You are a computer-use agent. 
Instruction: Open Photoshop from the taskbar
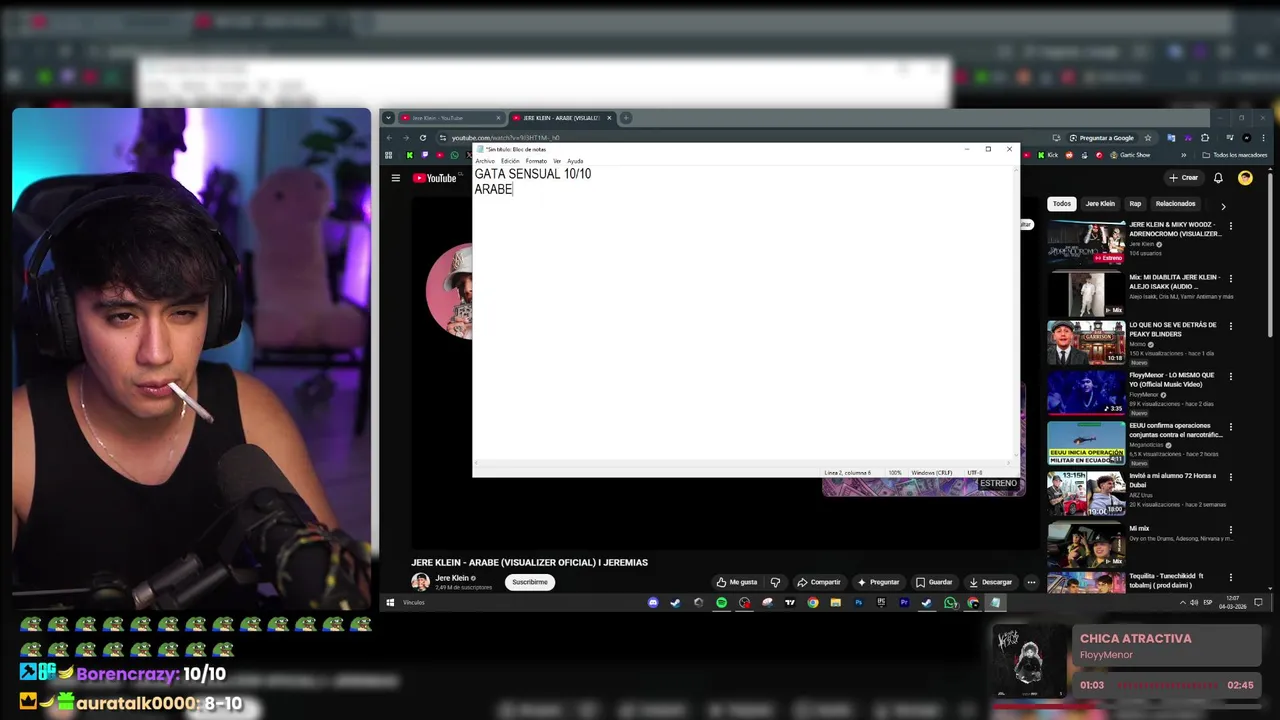click(858, 602)
